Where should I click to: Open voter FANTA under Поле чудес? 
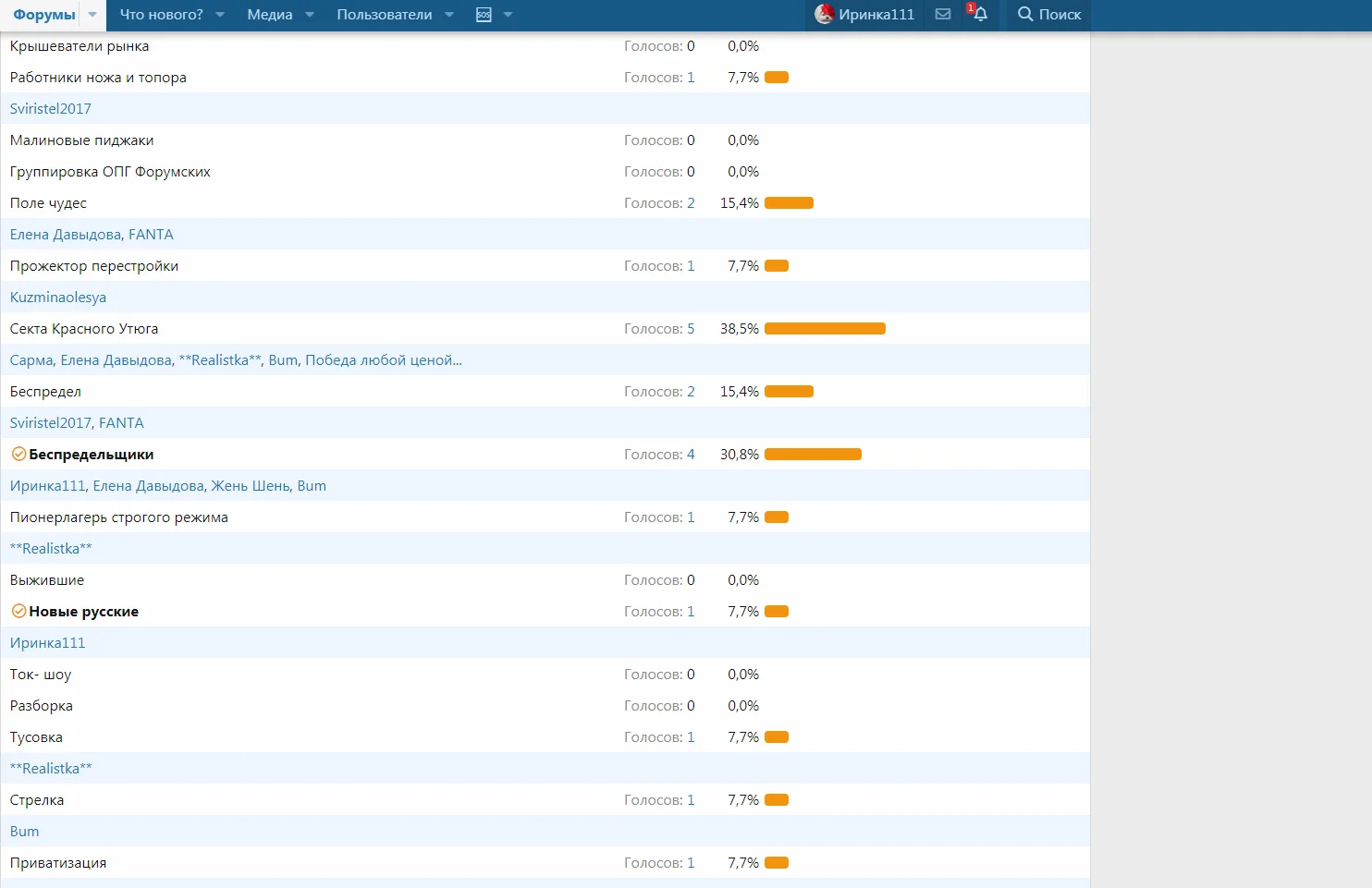[151, 235]
